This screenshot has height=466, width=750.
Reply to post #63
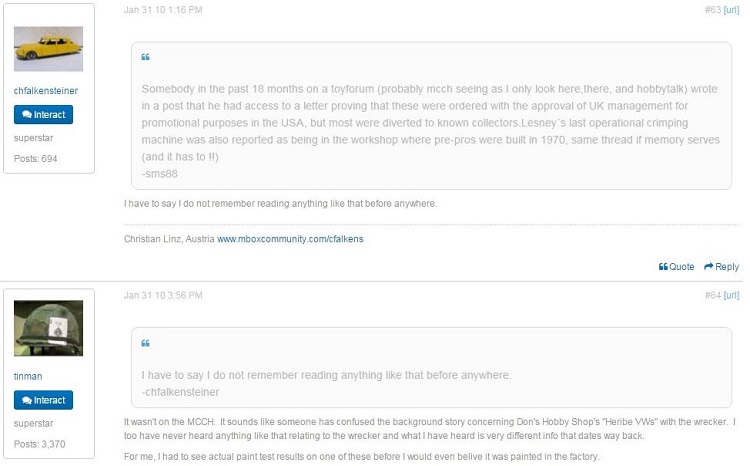pyautogui.click(x=721, y=266)
